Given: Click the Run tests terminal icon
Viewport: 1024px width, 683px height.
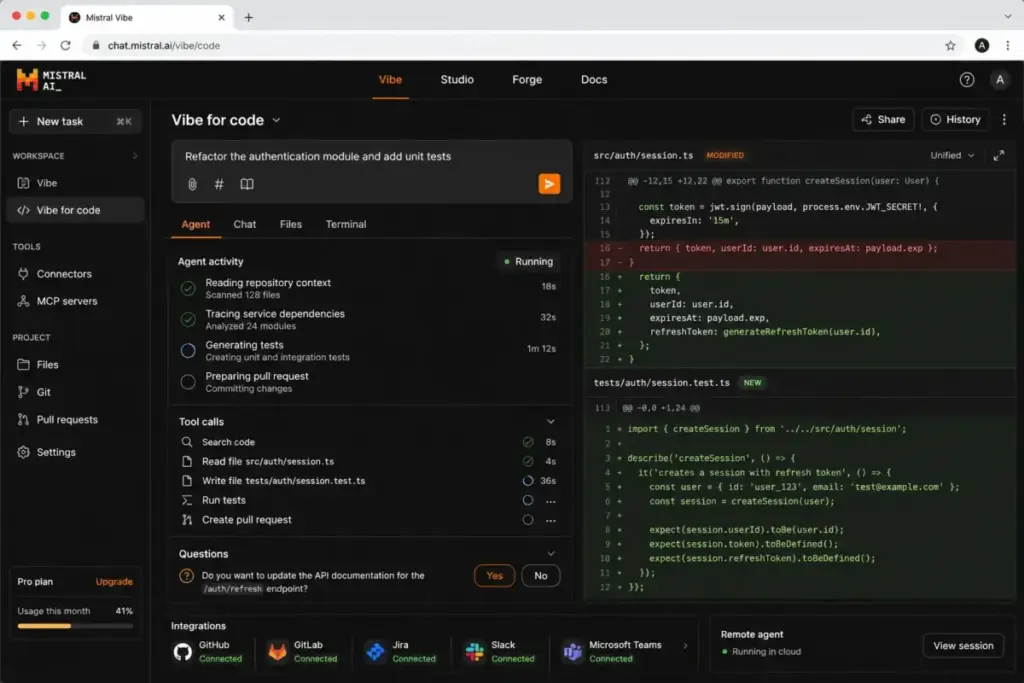Looking at the screenshot, I should click(x=187, y=500).
